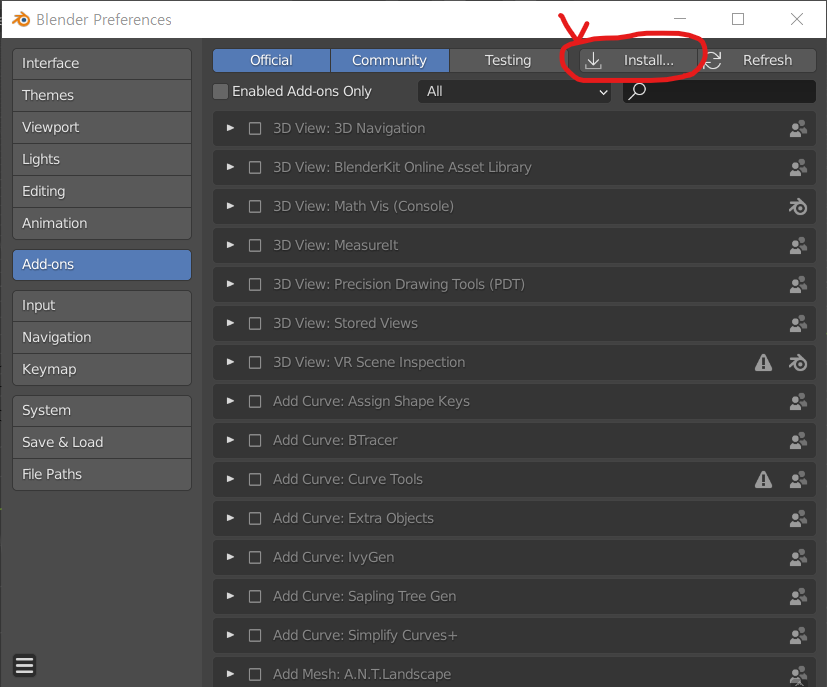Click the community icon on IvyGen row
The height and width of the screenshot is (687, 827).
798,558
